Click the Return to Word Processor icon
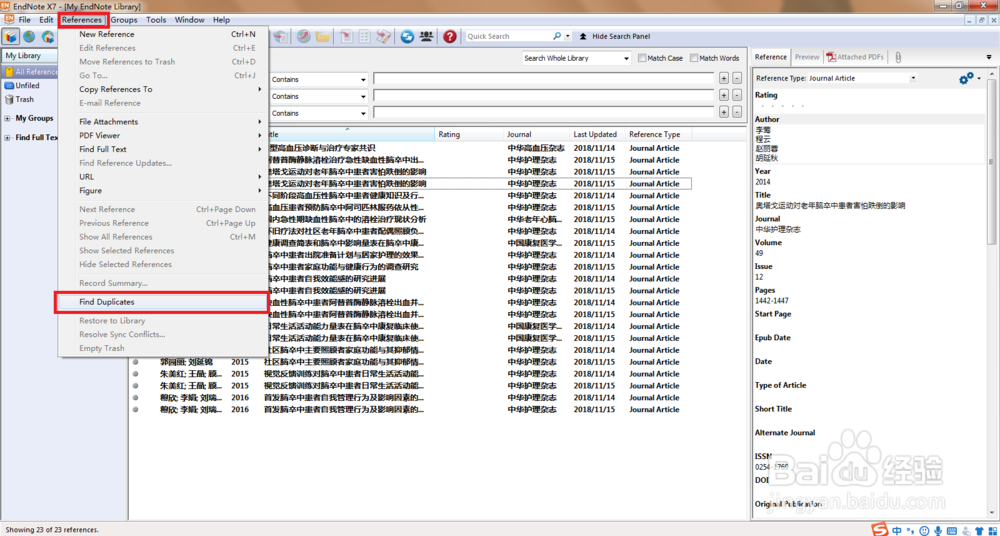The height and width of the screenshot is (536, 1000). [383, 36]
